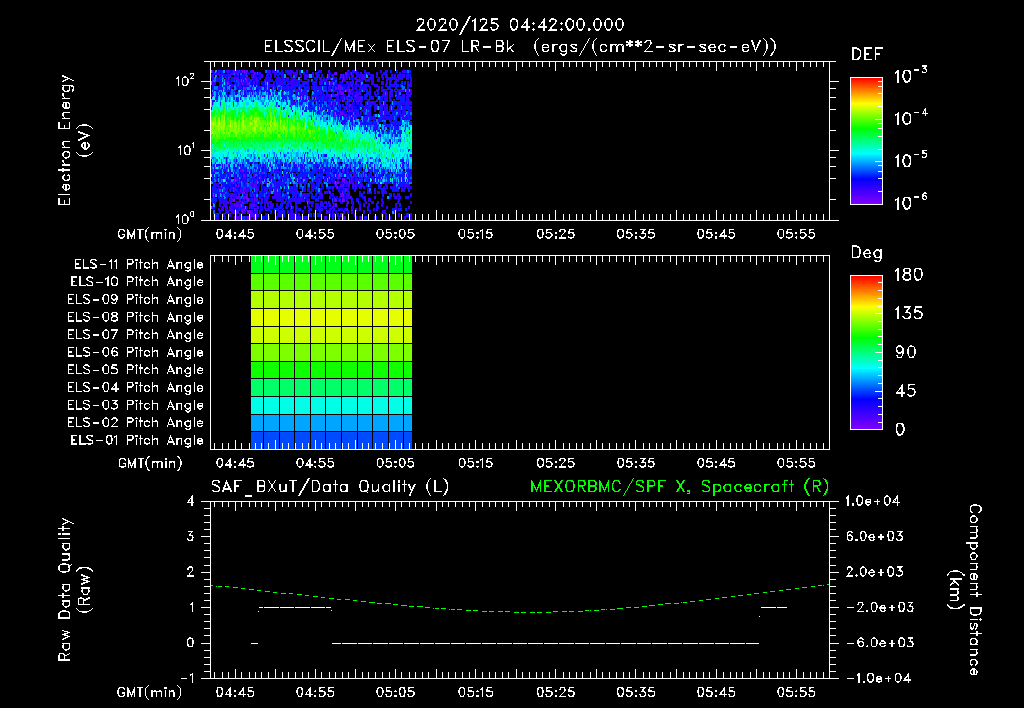Select the 10^-5 DEF colorbar value
The image size is (1024, 708).
(x=910, y=160)
